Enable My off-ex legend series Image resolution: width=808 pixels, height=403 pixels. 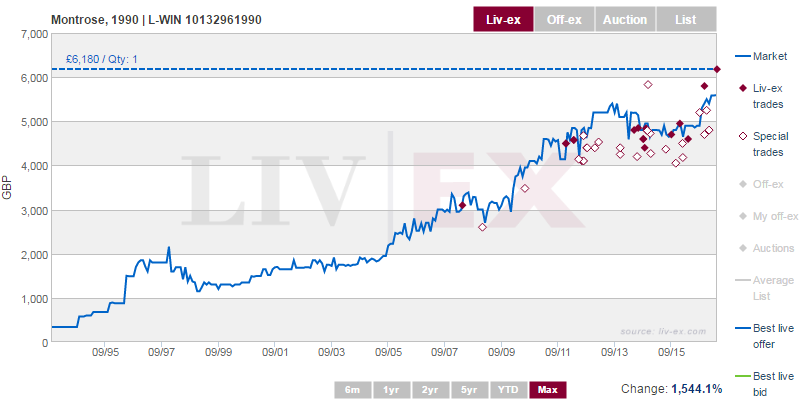pyautogui.click(x=768, y=216)
